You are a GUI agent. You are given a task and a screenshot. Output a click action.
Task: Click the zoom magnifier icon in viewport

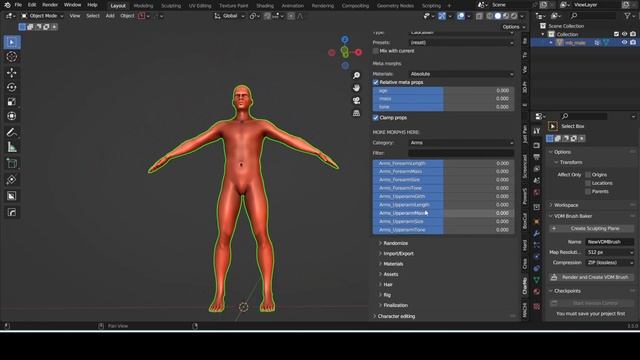(356, 76)
